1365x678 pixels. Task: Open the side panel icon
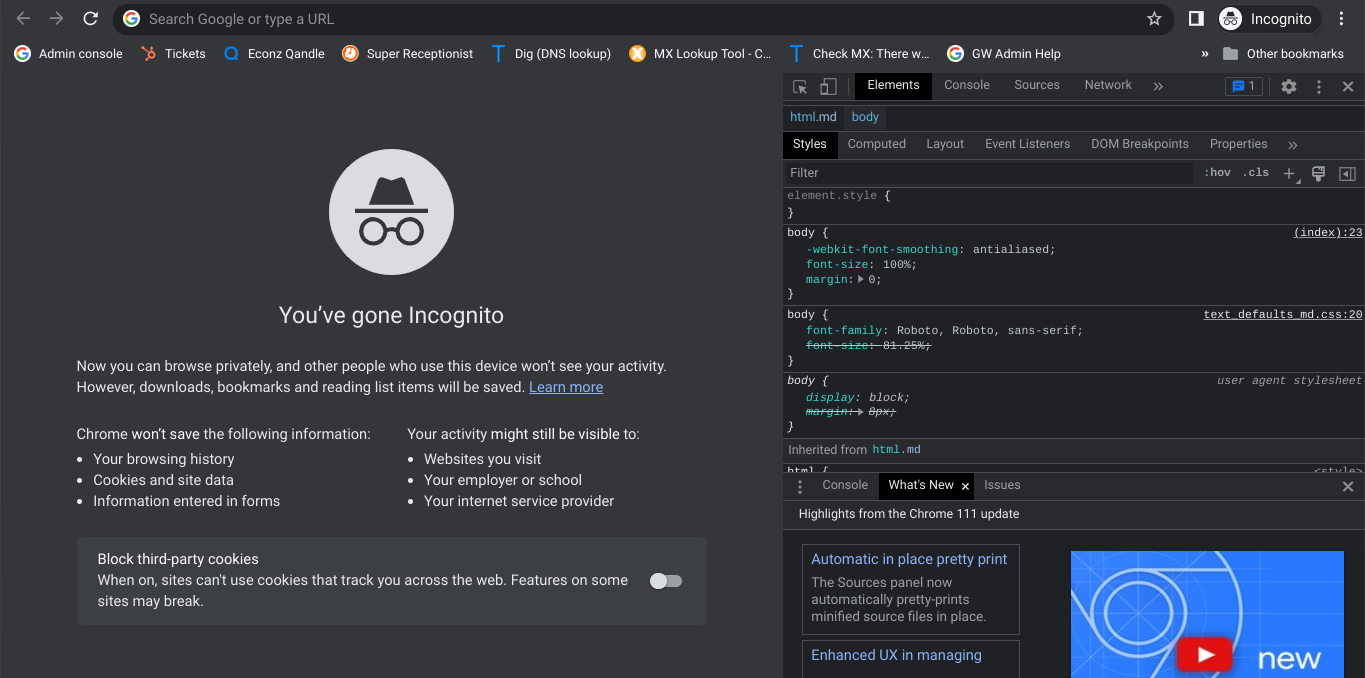pos(1196,18)
